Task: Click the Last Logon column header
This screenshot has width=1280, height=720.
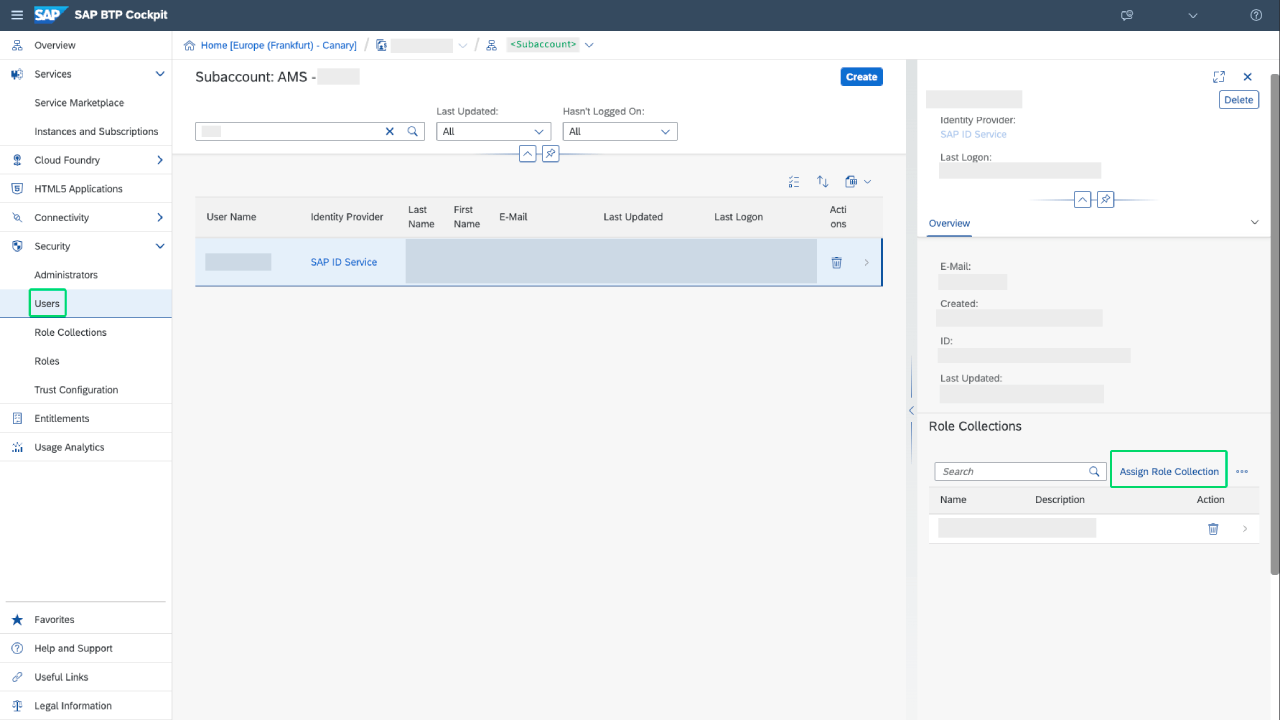Action: (x=739, y=217)
